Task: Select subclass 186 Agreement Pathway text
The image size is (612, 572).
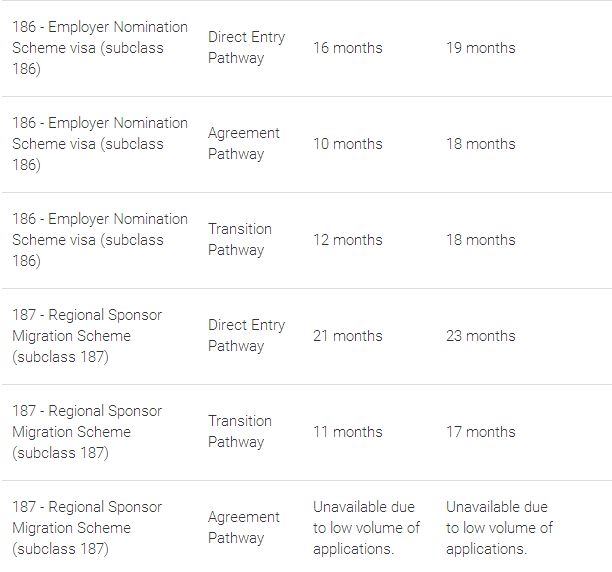Action: (243, 144)
